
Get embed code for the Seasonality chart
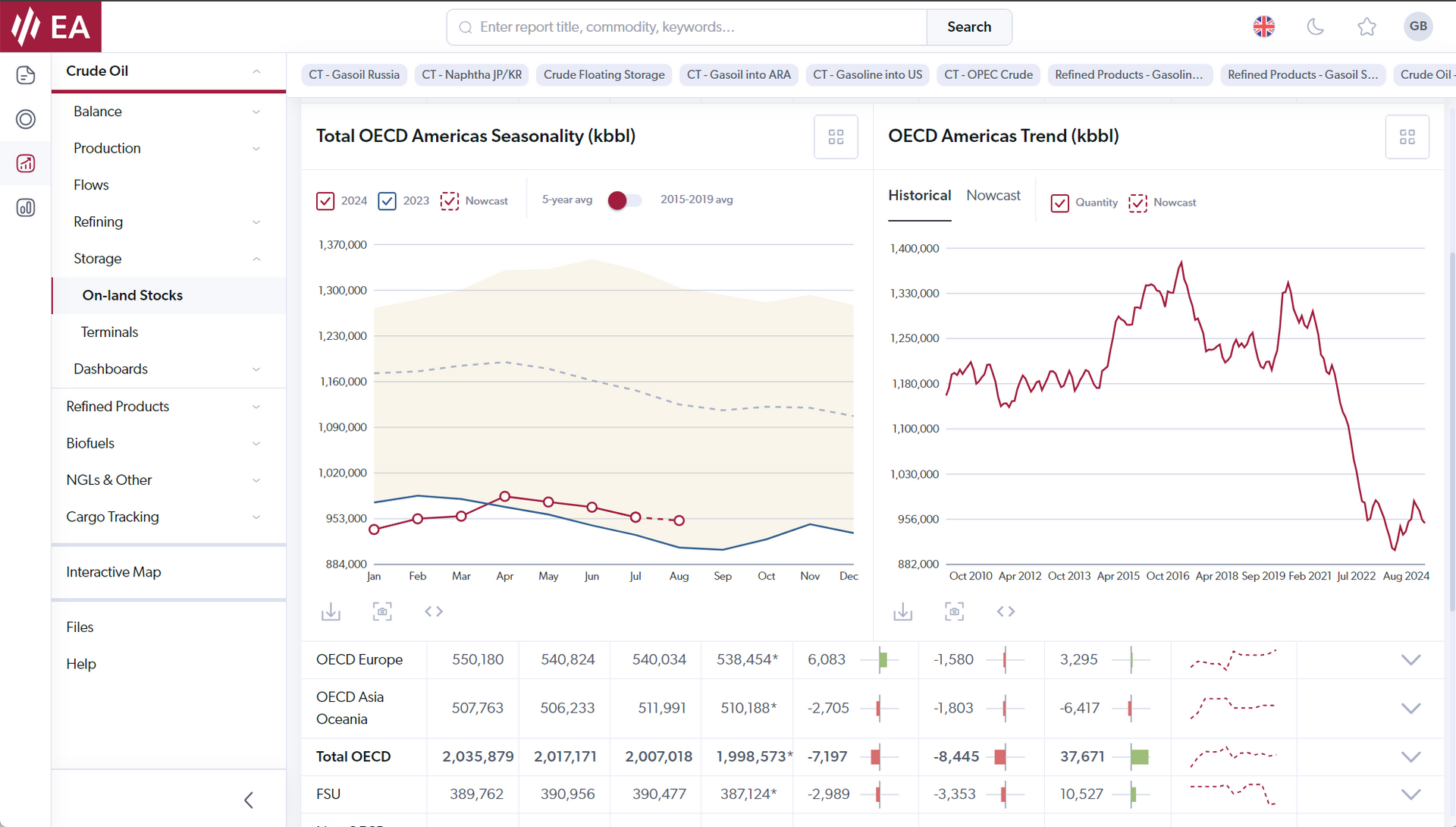tap(434, 612)
